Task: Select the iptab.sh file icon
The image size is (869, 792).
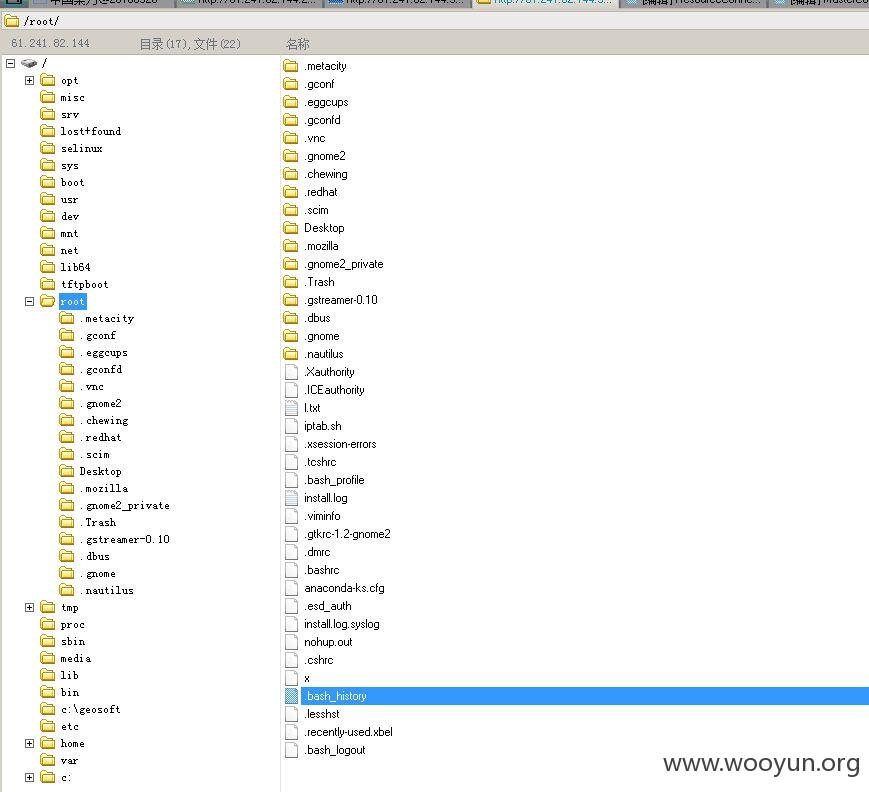Action: (x=291, y=426)
